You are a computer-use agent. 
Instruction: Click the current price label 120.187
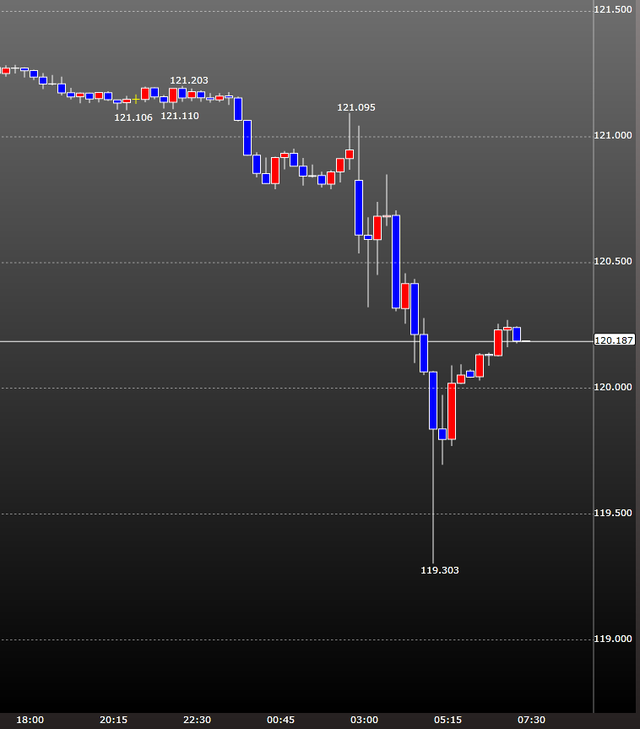point(614,340)
